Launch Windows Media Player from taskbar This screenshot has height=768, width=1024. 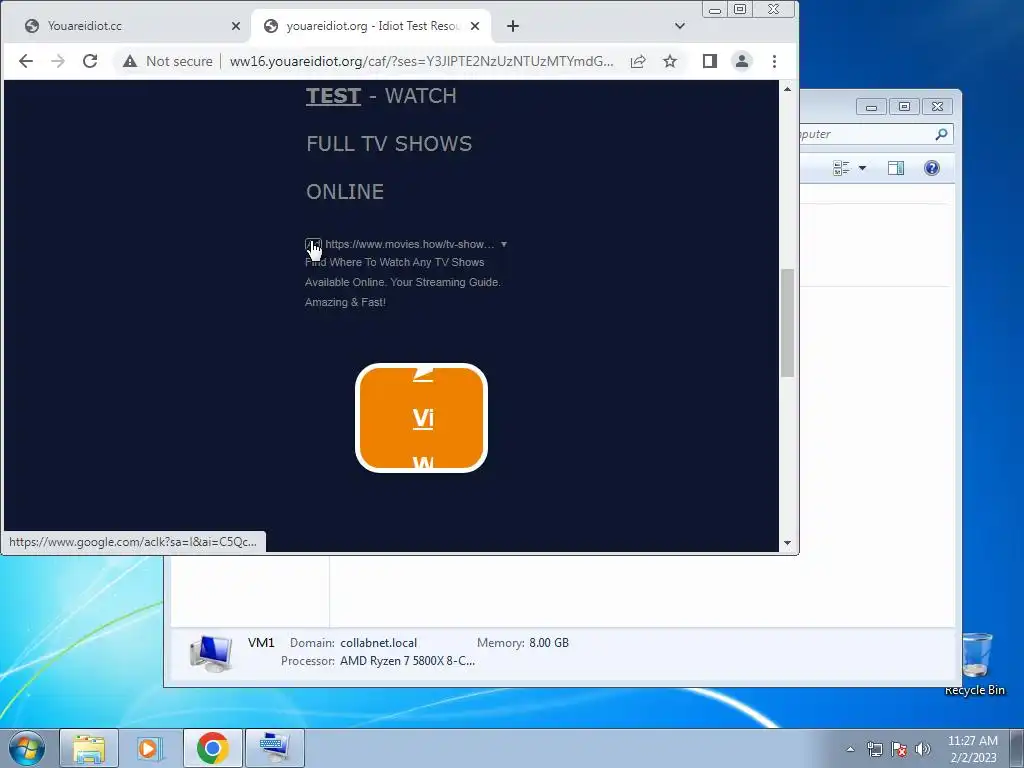pos(150,748)
